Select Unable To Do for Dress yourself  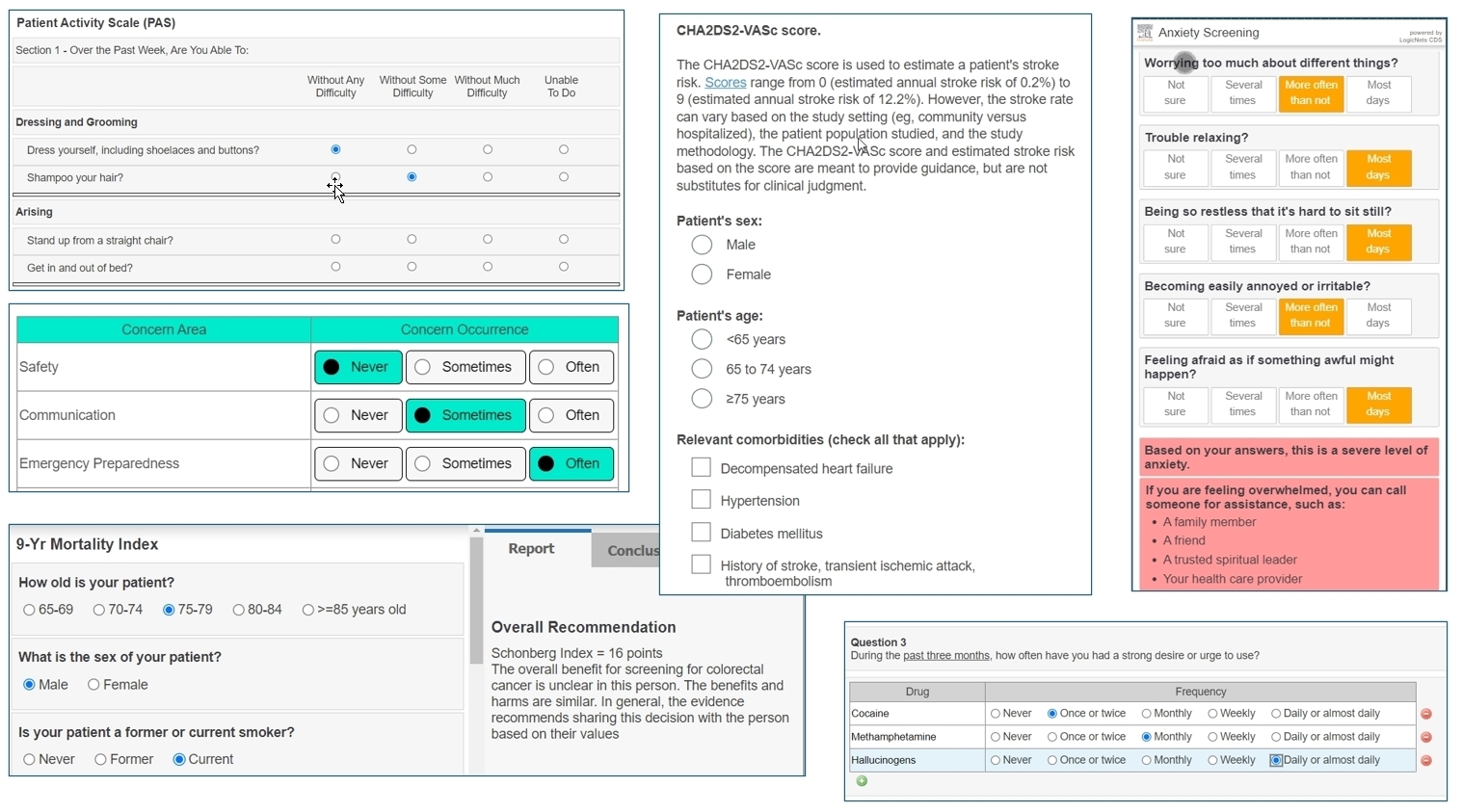pyautogui.click(x=564, y=149)
